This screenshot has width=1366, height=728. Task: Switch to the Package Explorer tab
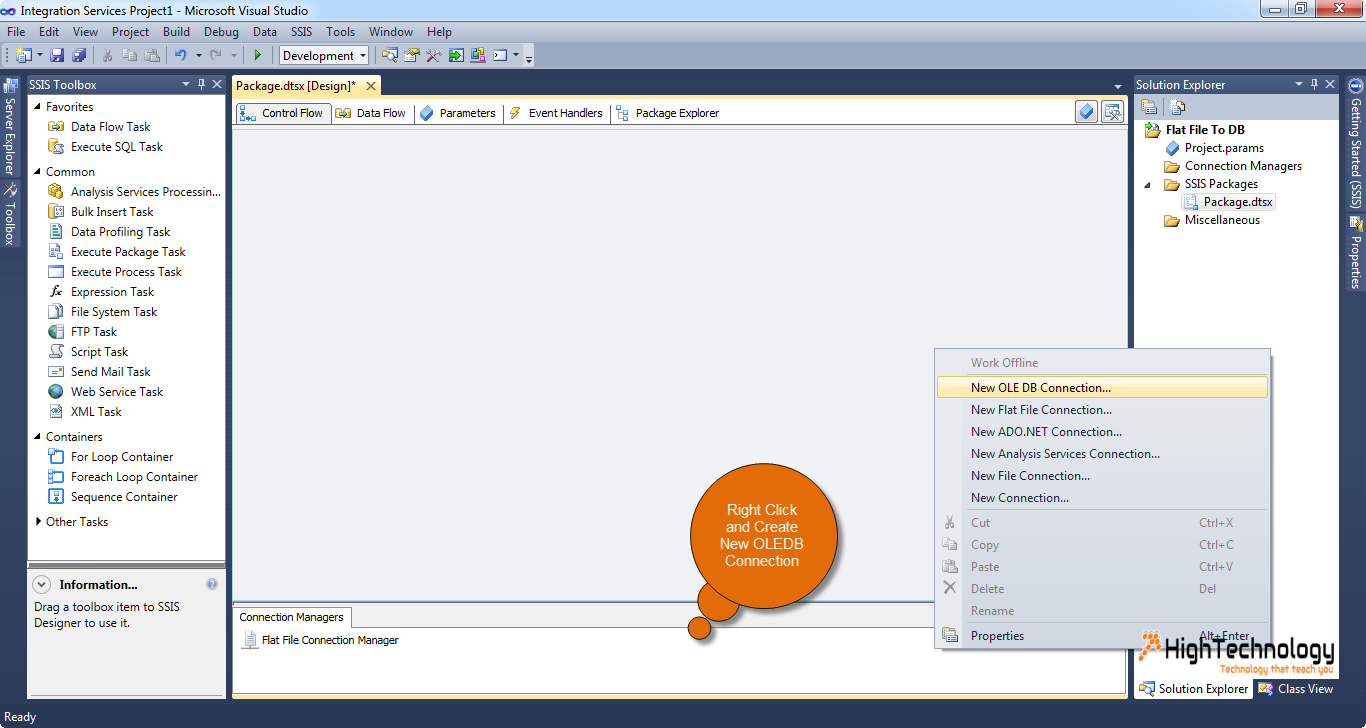click(668, 113)
